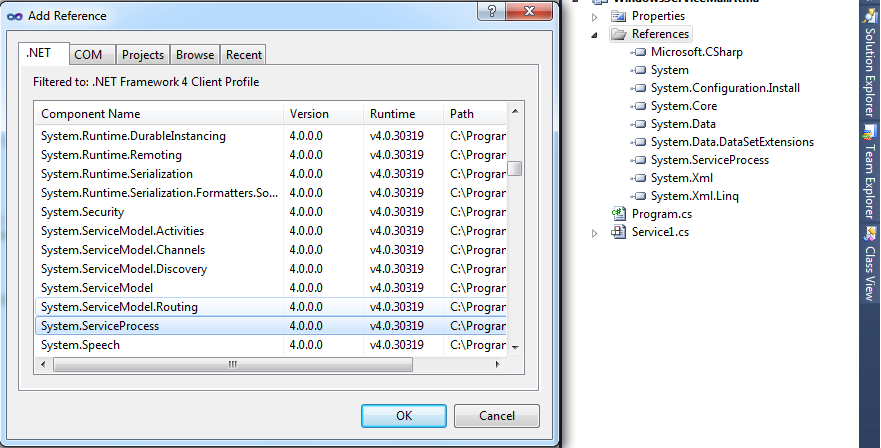
Task: Click the Properties folder icon in Solution Explorer
Action: [619, 16]
